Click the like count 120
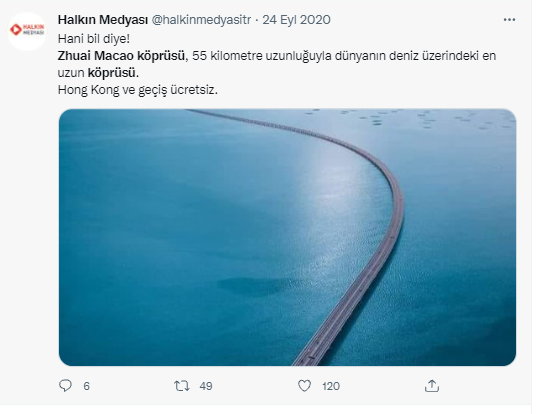 pyautogui.click(x=331, y=386)
